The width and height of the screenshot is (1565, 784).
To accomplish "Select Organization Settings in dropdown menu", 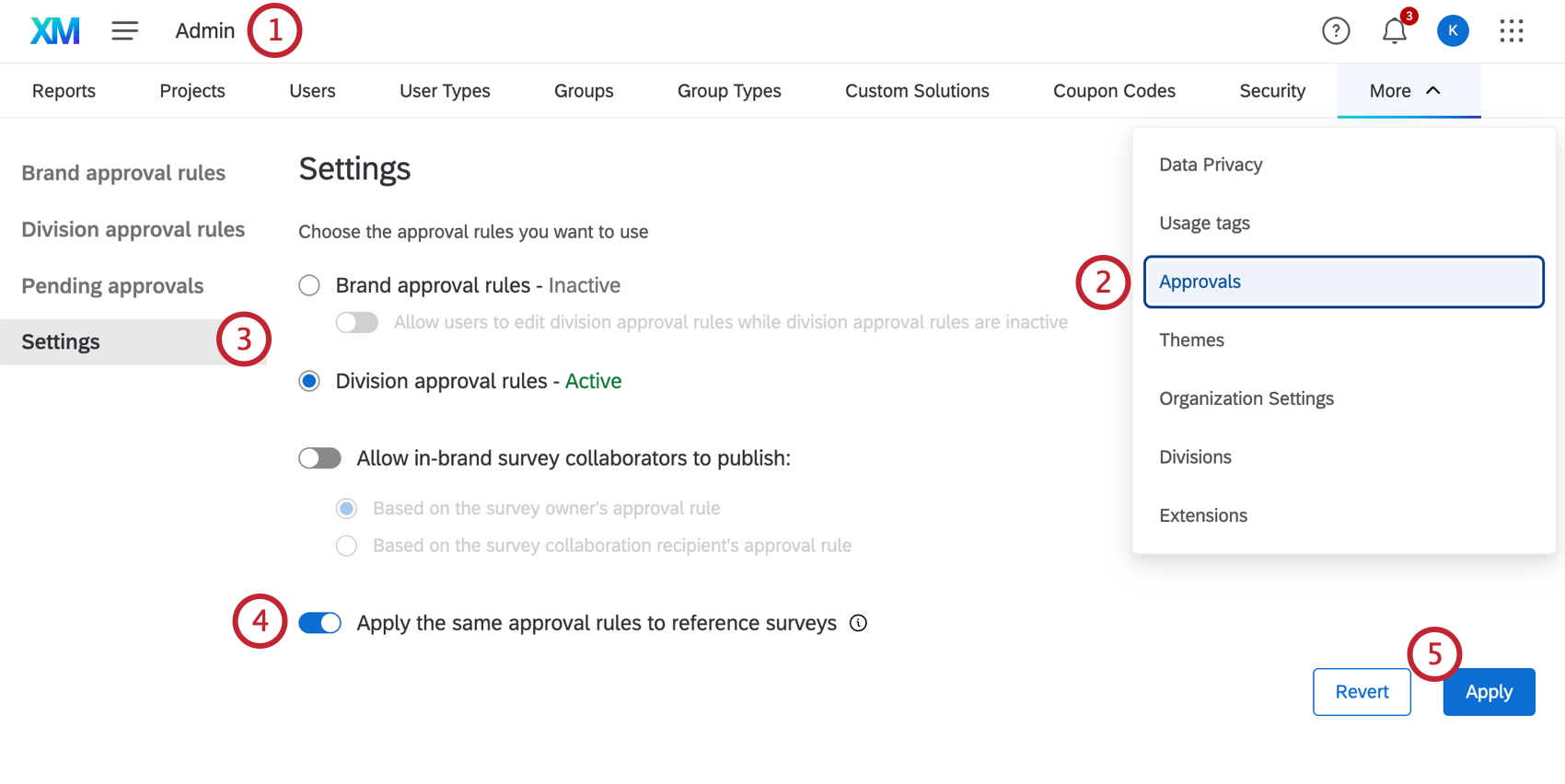I will [x=1246, y=398].
